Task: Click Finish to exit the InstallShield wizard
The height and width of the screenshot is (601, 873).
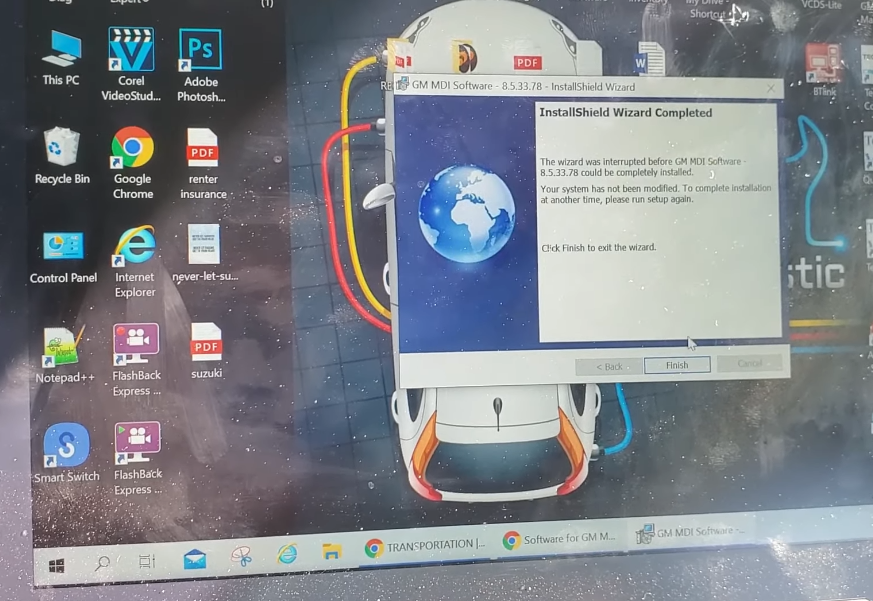Action: pyautogui.click(x=677, y=365)
